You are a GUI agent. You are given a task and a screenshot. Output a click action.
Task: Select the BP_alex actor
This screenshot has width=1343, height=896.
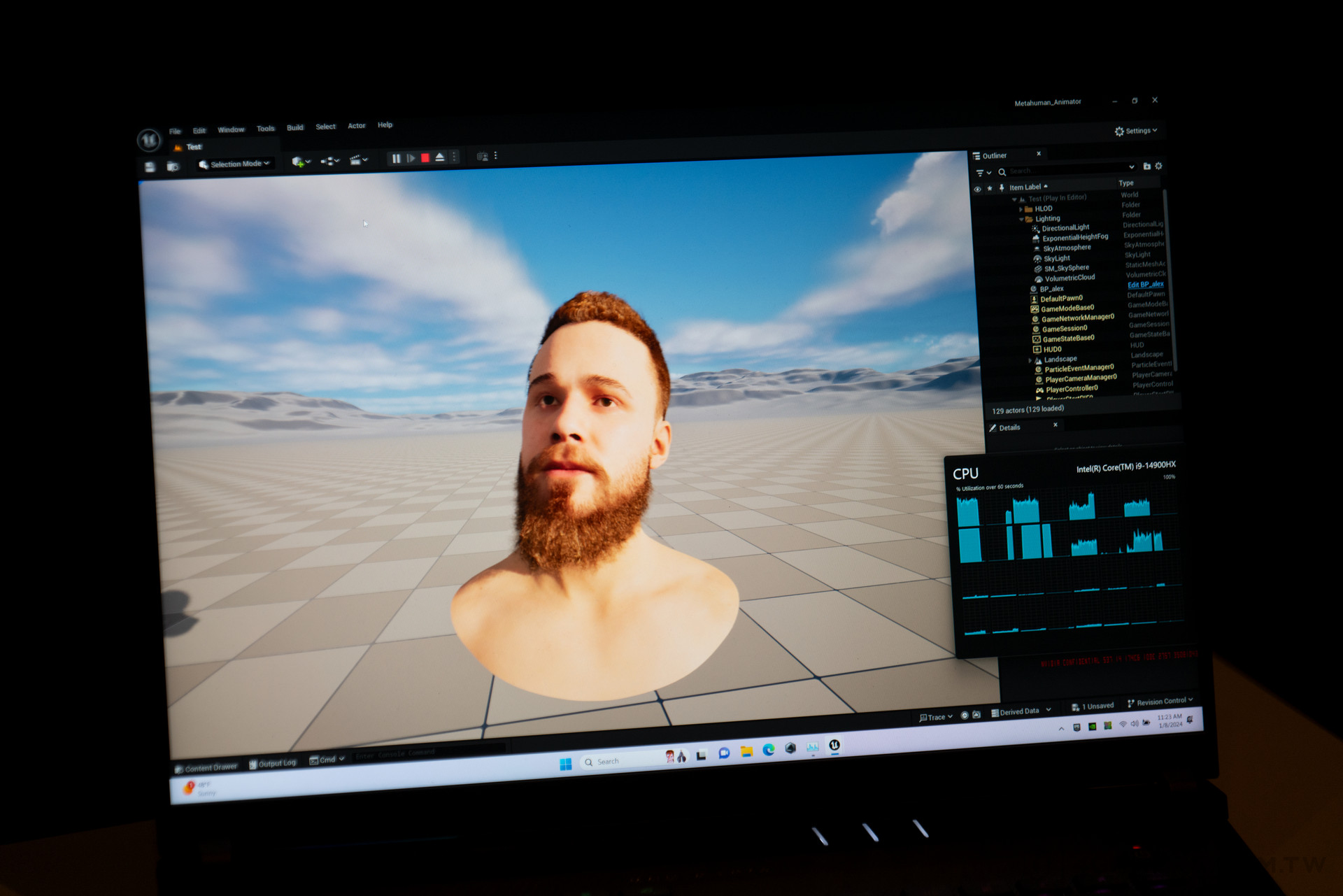click(1051, 289)
